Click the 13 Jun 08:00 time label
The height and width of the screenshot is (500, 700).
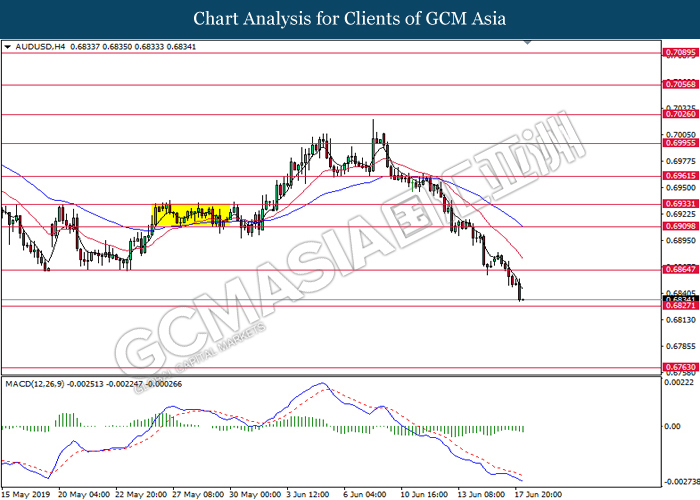(481, 495)
